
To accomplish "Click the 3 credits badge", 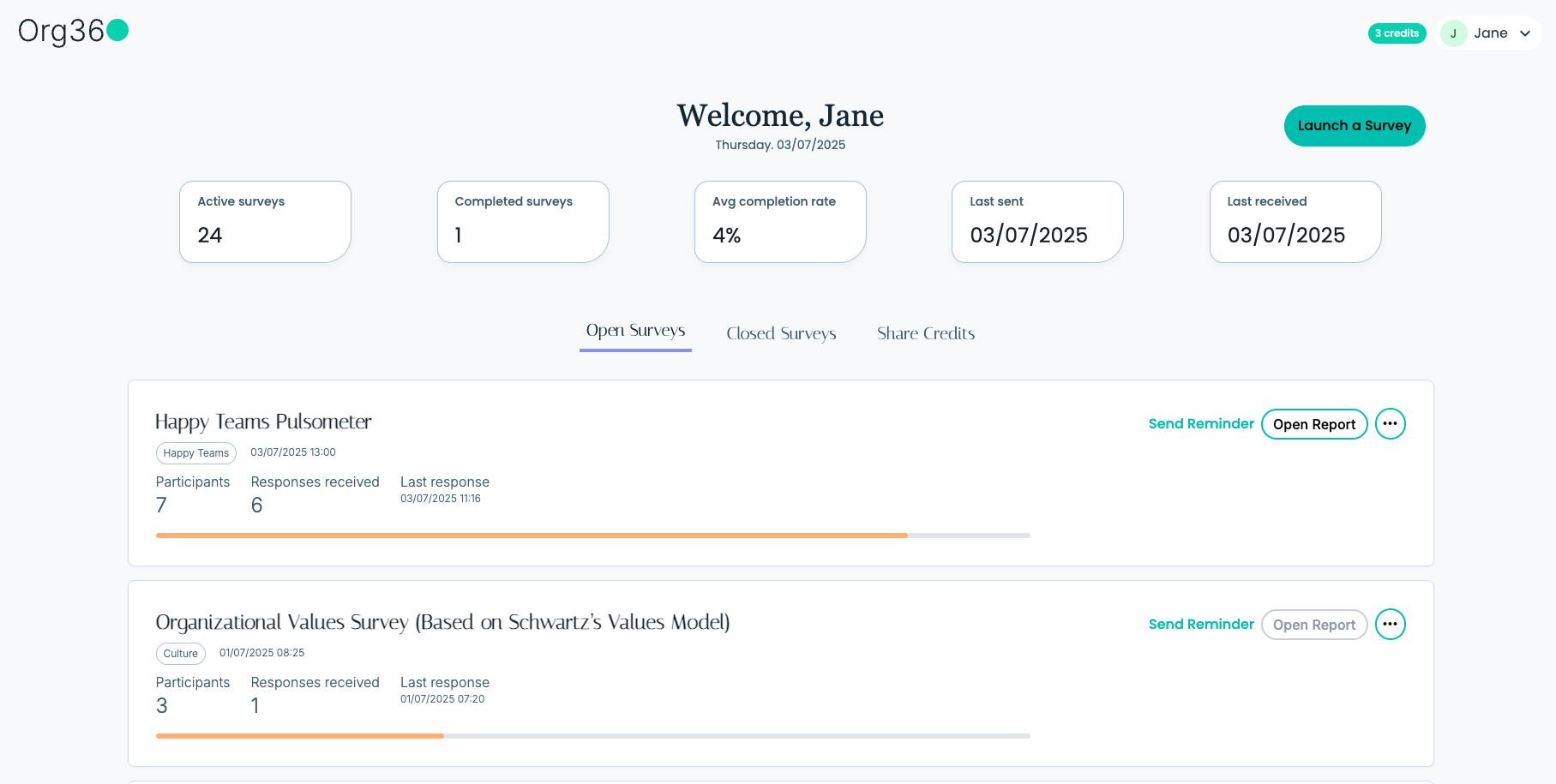I will [1397, 33].
